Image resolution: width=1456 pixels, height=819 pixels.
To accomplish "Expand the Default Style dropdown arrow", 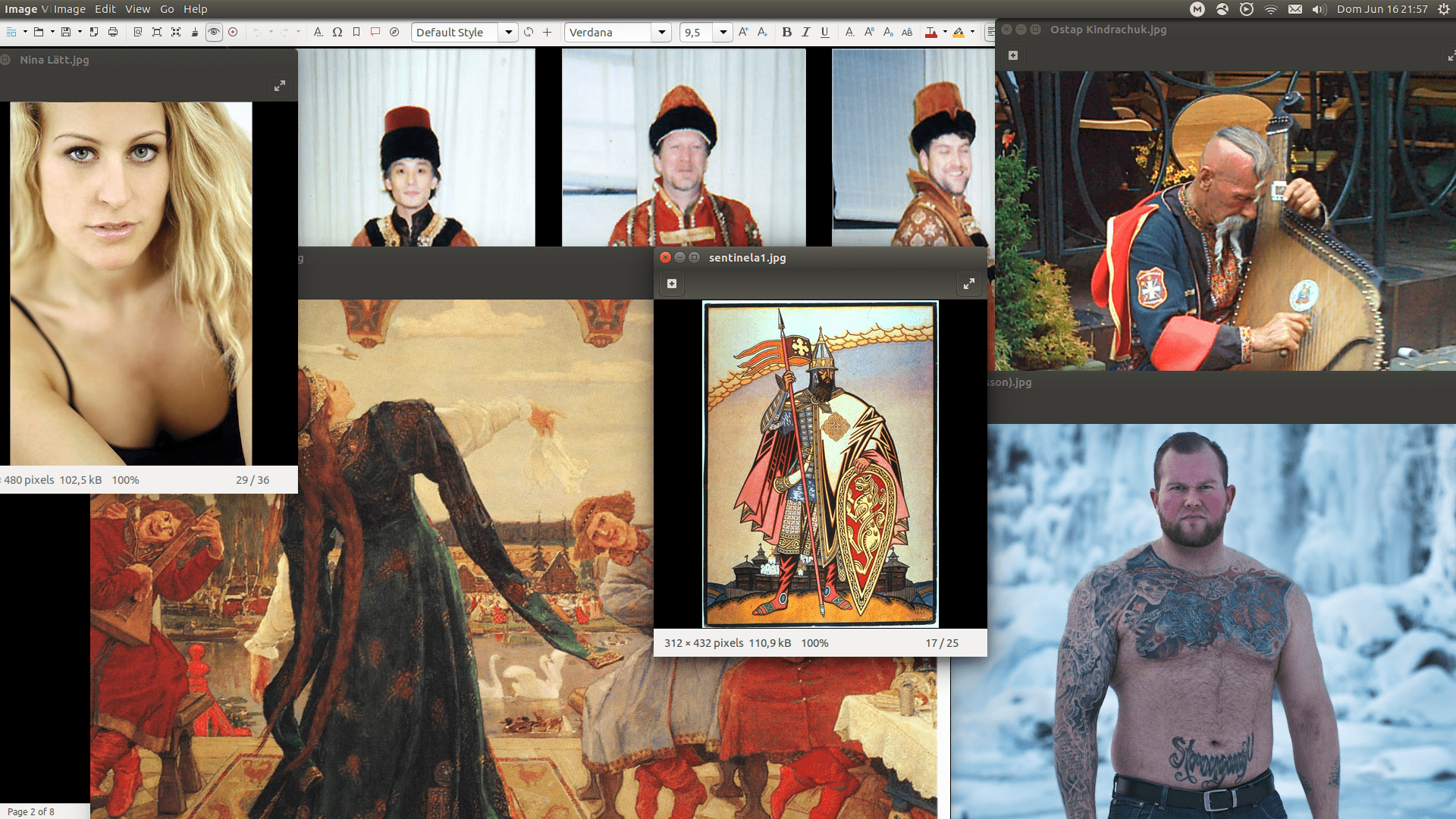I will tap(509, 33).
